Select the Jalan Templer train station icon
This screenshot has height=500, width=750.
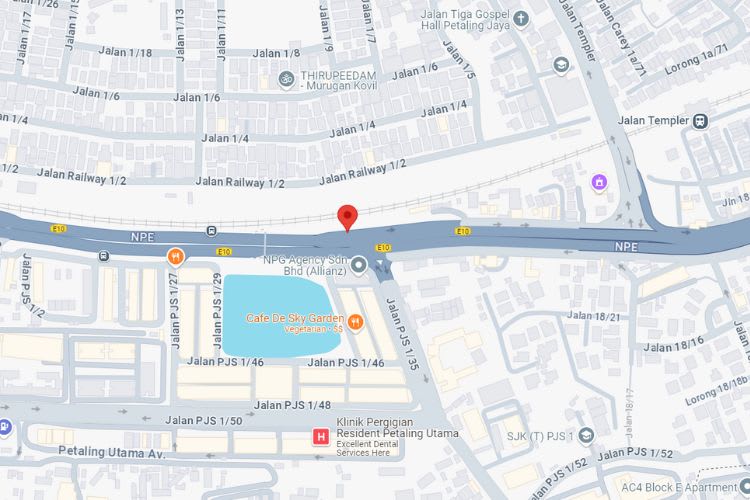point(700,121)
